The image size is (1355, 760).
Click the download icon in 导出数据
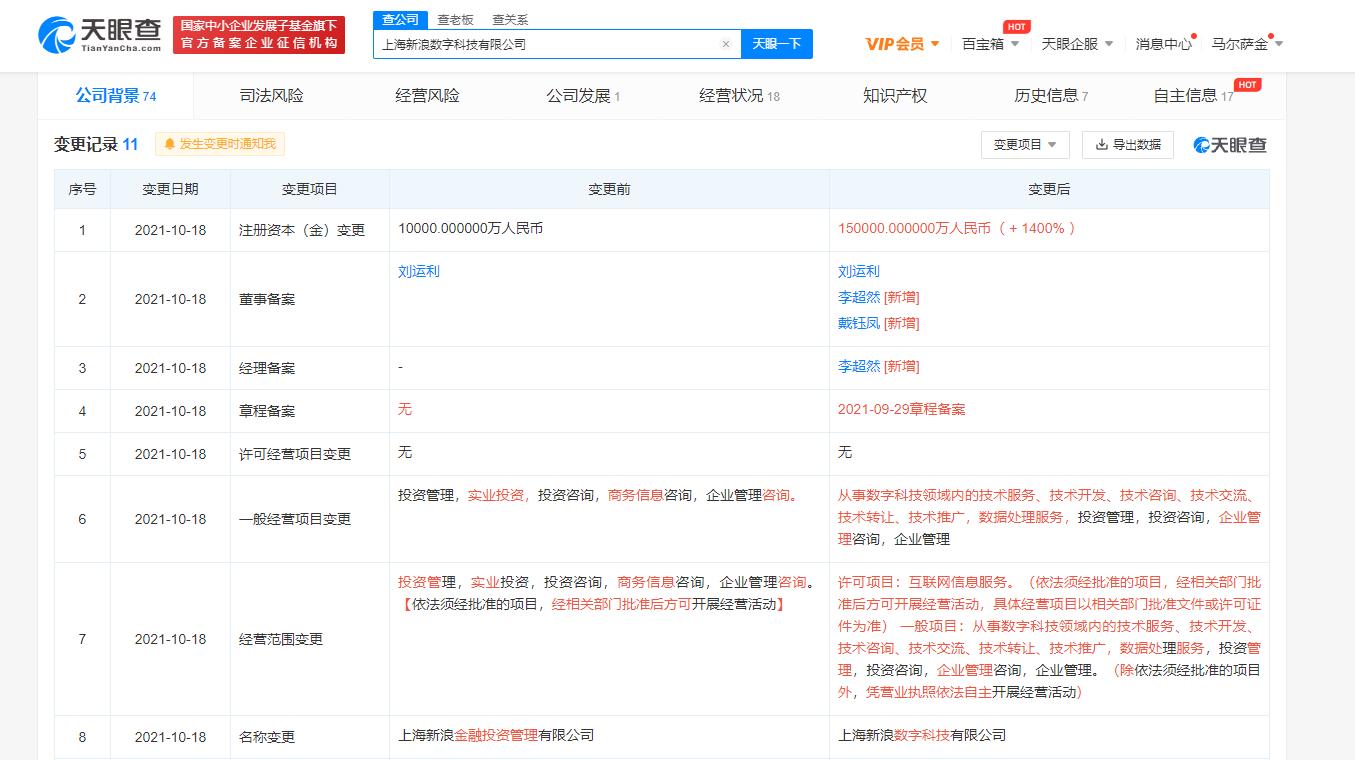pyautogui.click(x=1102, y=144)
